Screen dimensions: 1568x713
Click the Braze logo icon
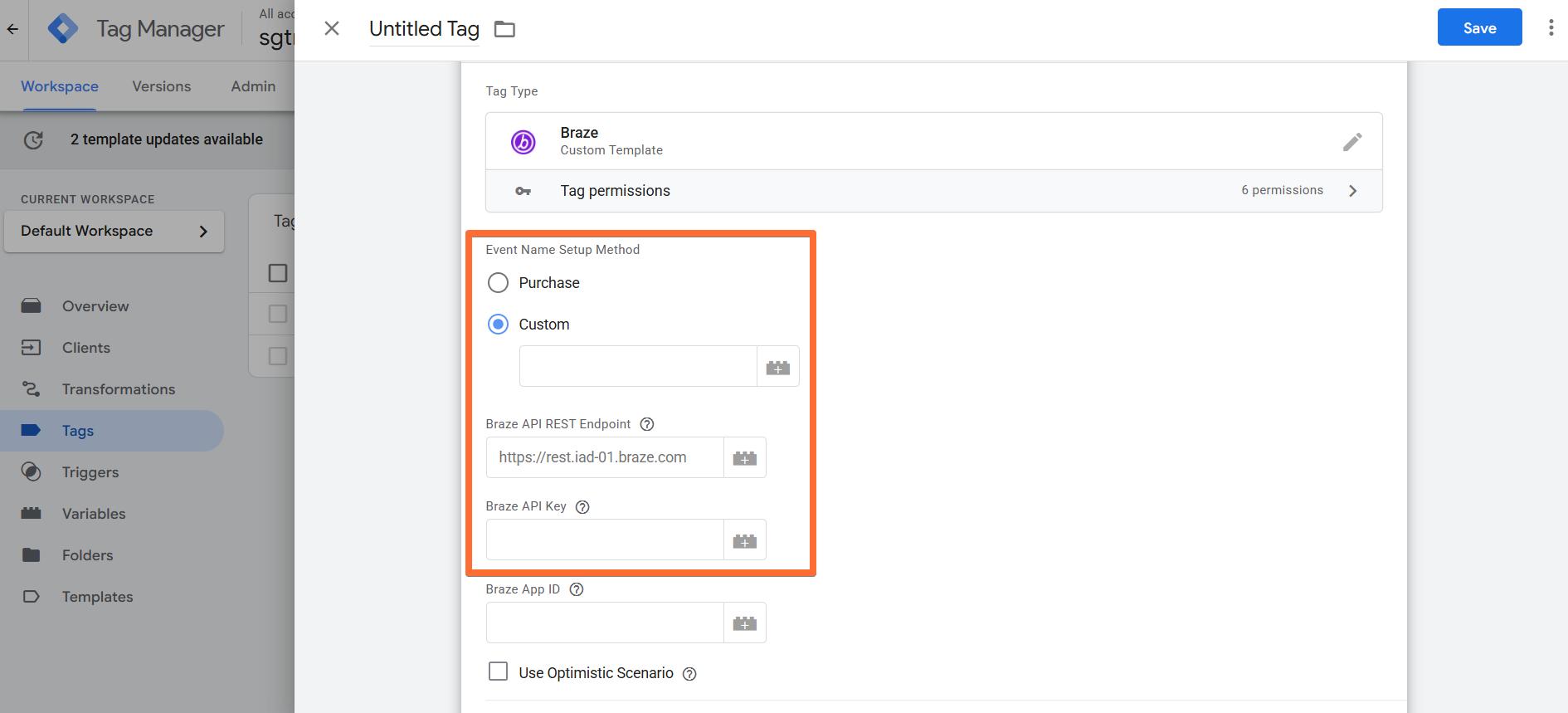[x=523, y=142]
